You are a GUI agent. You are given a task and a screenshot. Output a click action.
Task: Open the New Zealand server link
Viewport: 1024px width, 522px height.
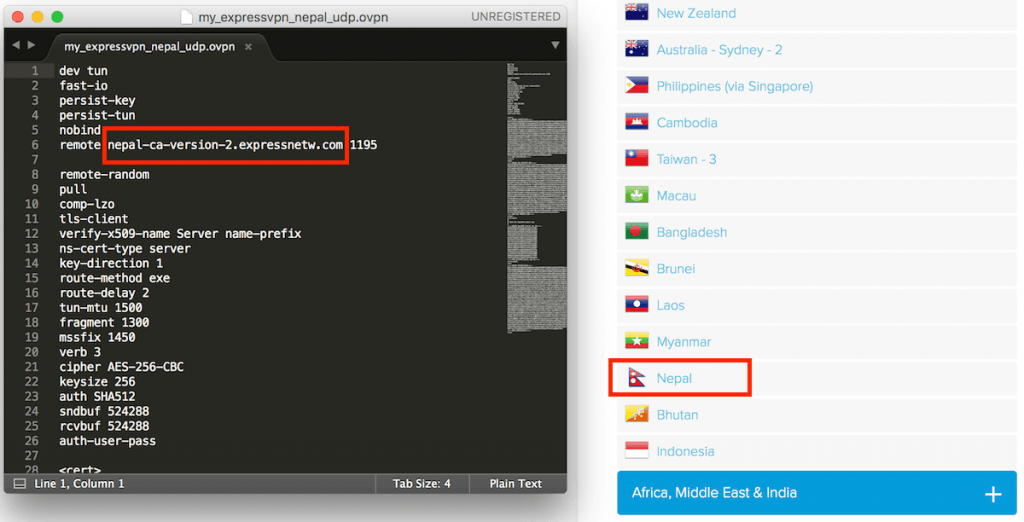[696, 13]
